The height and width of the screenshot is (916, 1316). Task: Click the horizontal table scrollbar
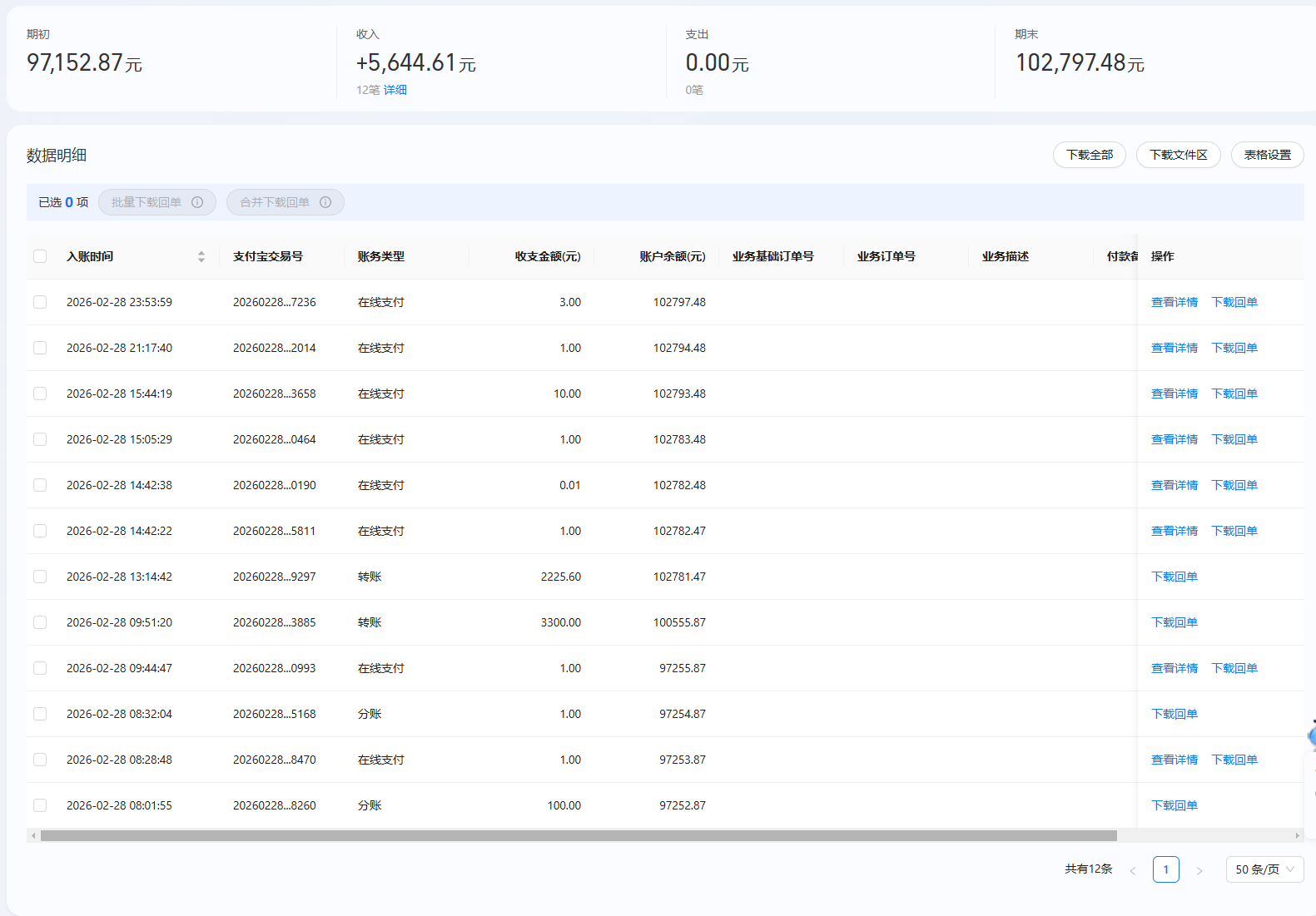tap(579, 835)
